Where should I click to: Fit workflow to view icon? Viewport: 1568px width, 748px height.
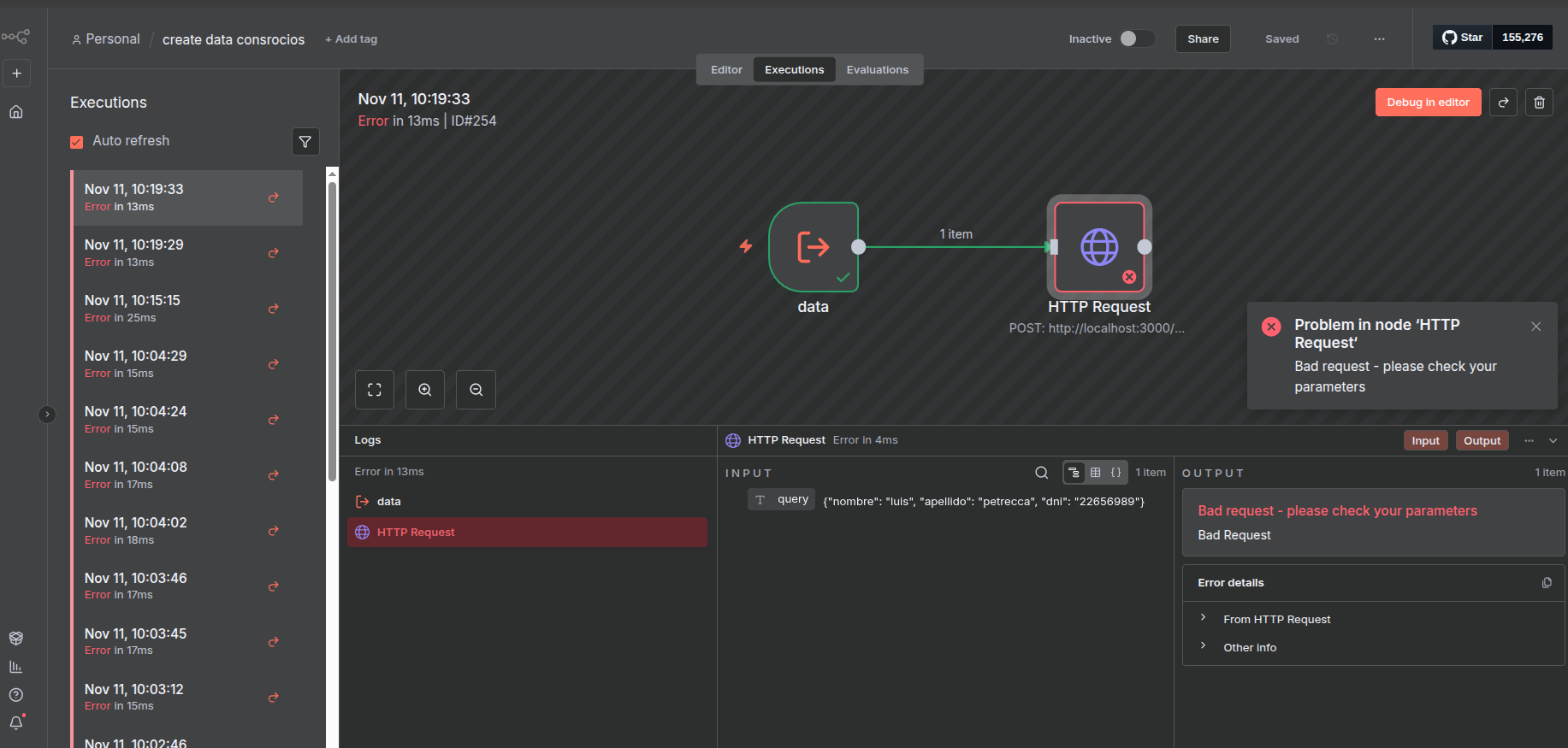[375, 390]
